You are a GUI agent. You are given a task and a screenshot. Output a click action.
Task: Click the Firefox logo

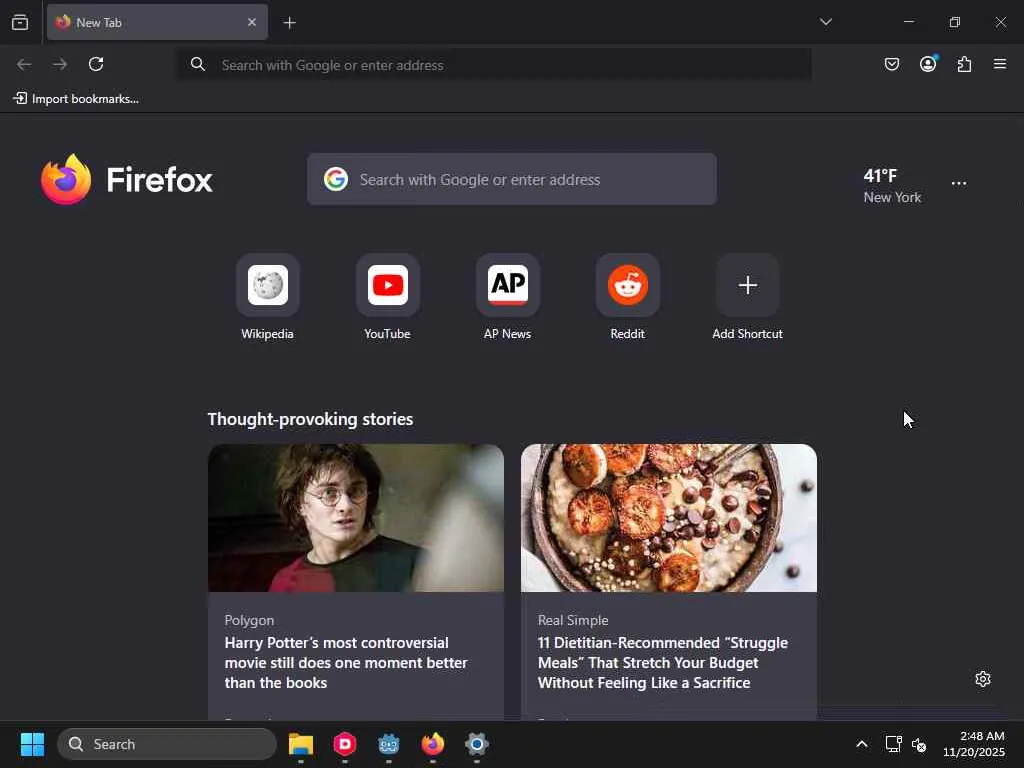point(127,180)
